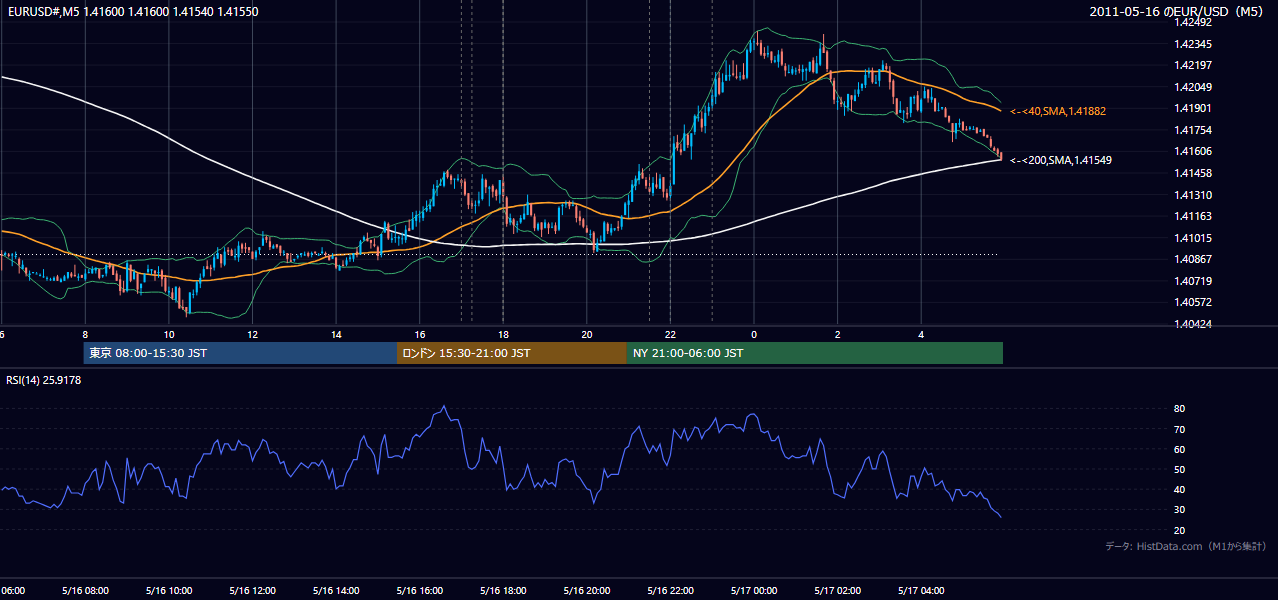Click price axis value 1.40424
The image size is (1278, 600).
point(1193,324)
